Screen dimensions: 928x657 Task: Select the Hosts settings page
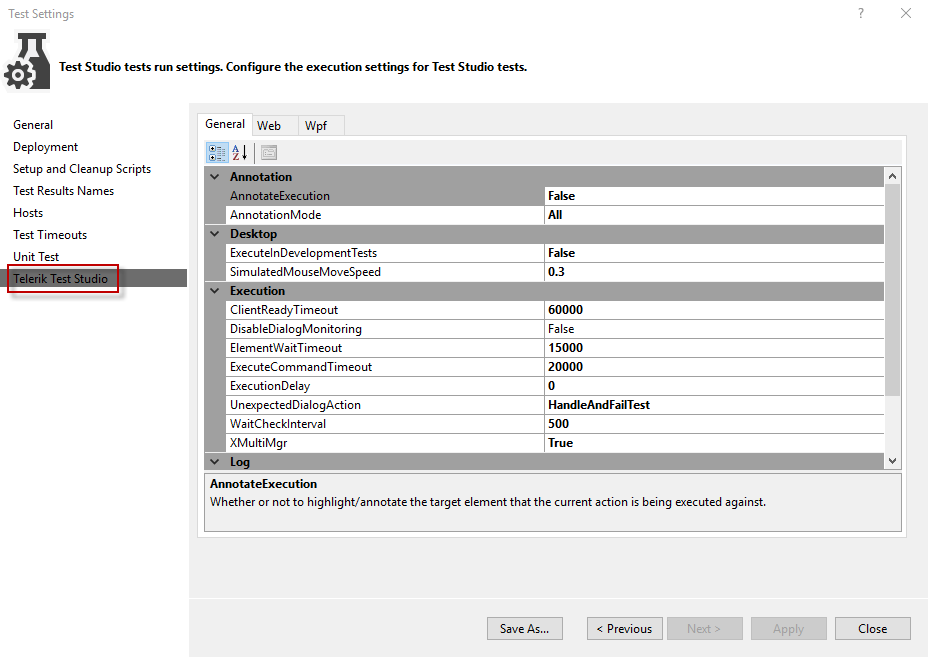point(28,212)
